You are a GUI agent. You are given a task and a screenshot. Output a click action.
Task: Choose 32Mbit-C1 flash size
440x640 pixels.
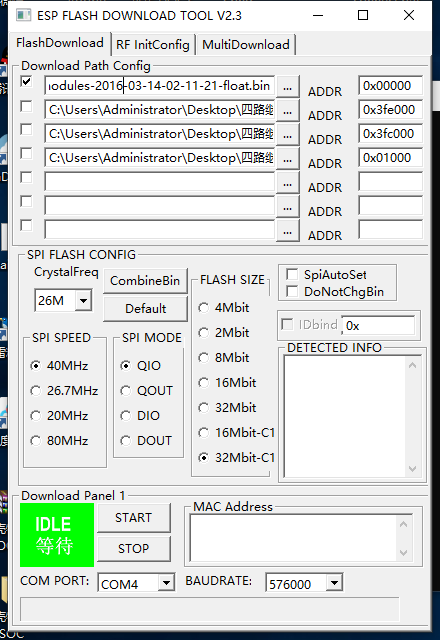pos(203,458)
